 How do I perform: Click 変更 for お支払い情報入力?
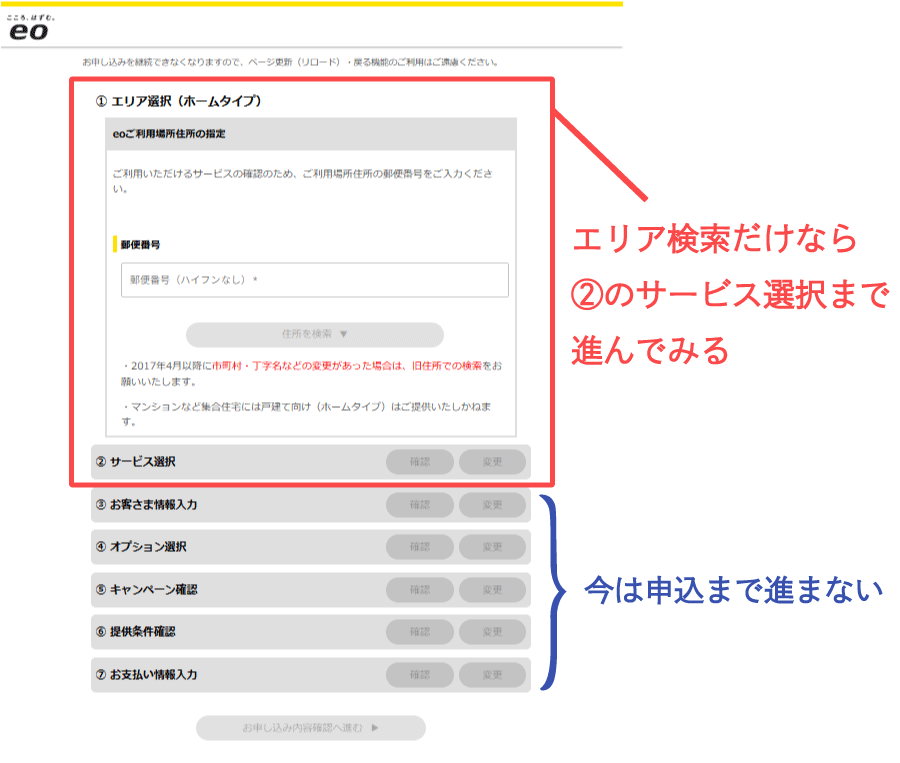coord(492,675)
